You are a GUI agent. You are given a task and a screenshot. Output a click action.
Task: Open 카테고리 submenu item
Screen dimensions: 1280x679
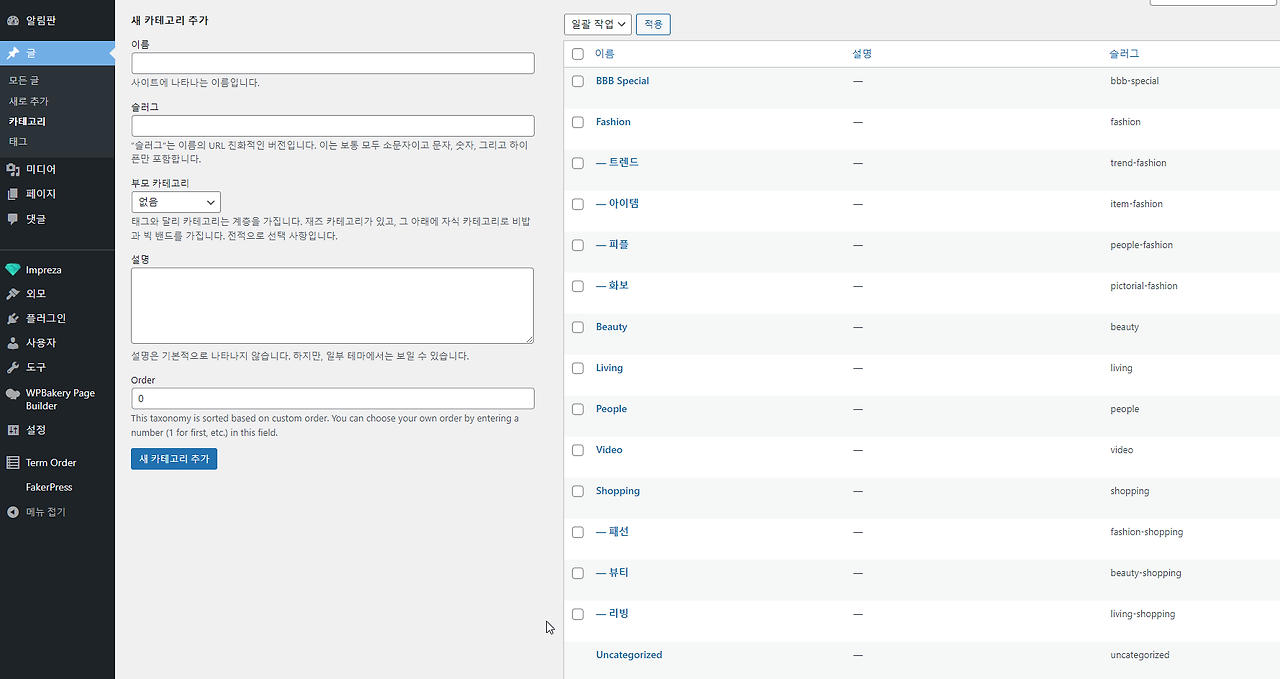pos(27,121)
